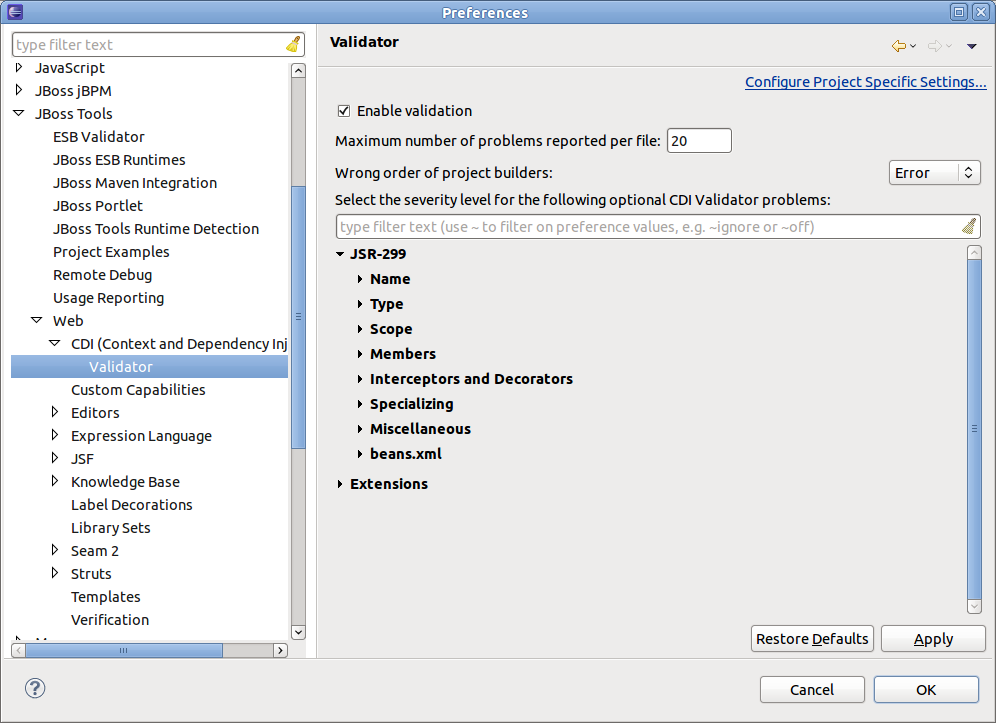Open the help question mark icon
Image resolution: width=996 pixels, height=723 pixels.
[x=35, y=688]
